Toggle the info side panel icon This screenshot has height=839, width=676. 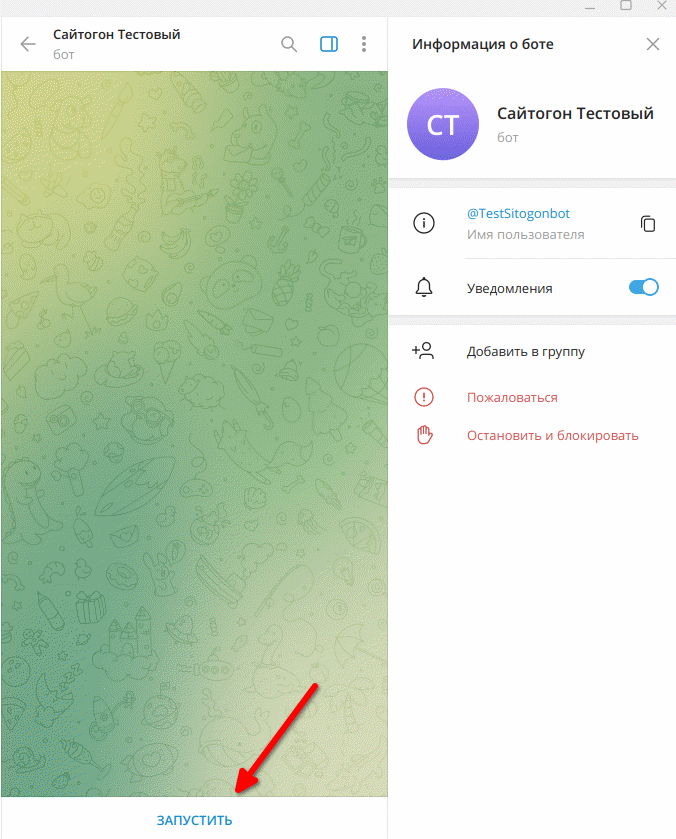pyautogui.click(x=329, y=44)
